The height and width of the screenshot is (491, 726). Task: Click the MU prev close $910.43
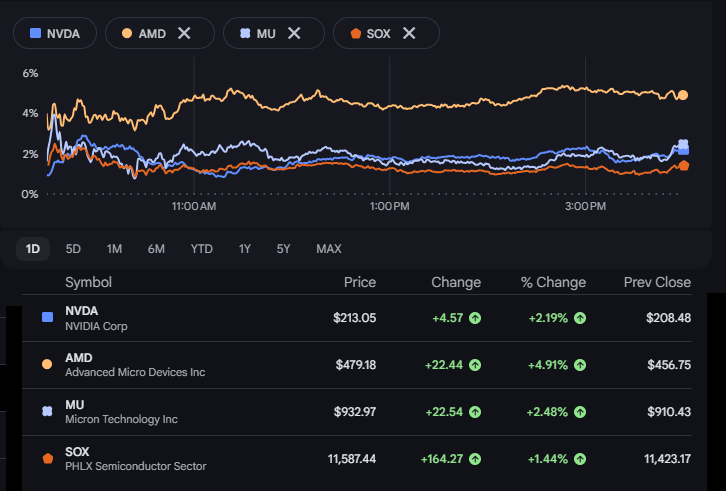pyautogui.click(x=669, y=412)
